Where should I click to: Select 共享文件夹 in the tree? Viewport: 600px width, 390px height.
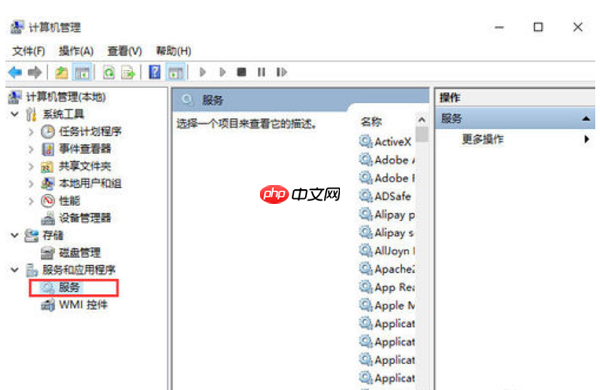point(85,166)
